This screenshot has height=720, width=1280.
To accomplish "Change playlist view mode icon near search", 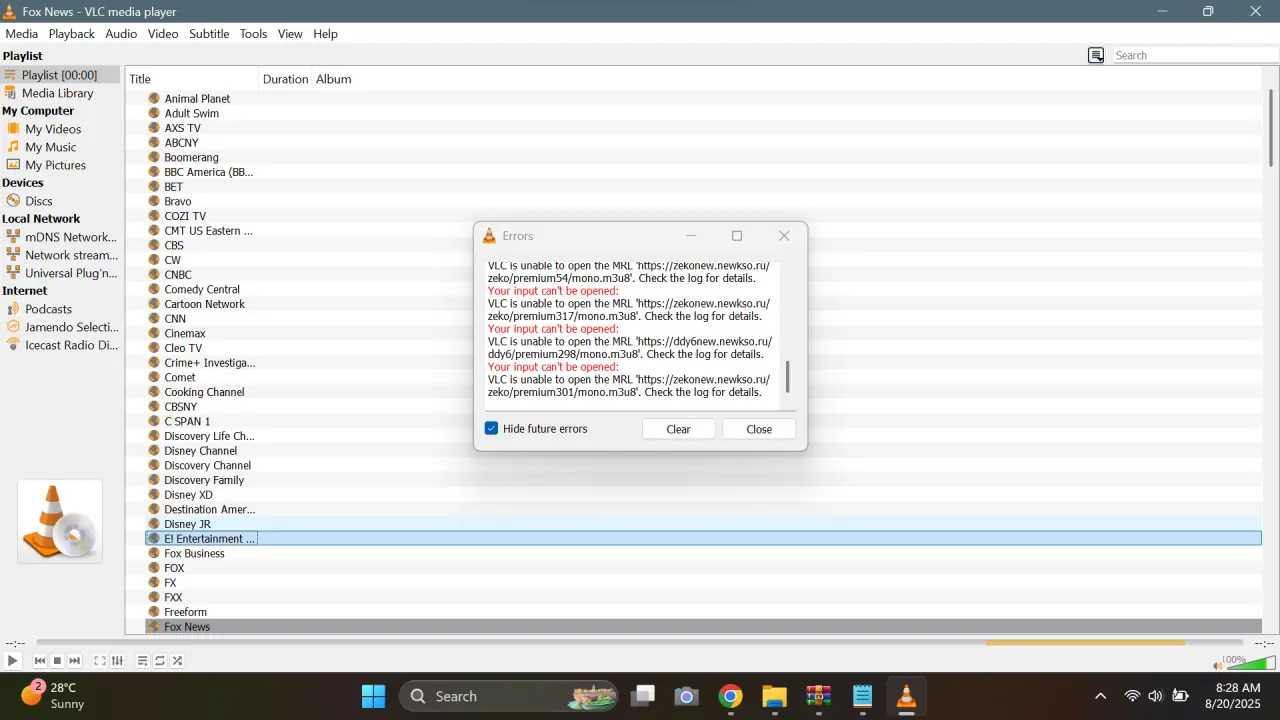I will point(1096,55).
